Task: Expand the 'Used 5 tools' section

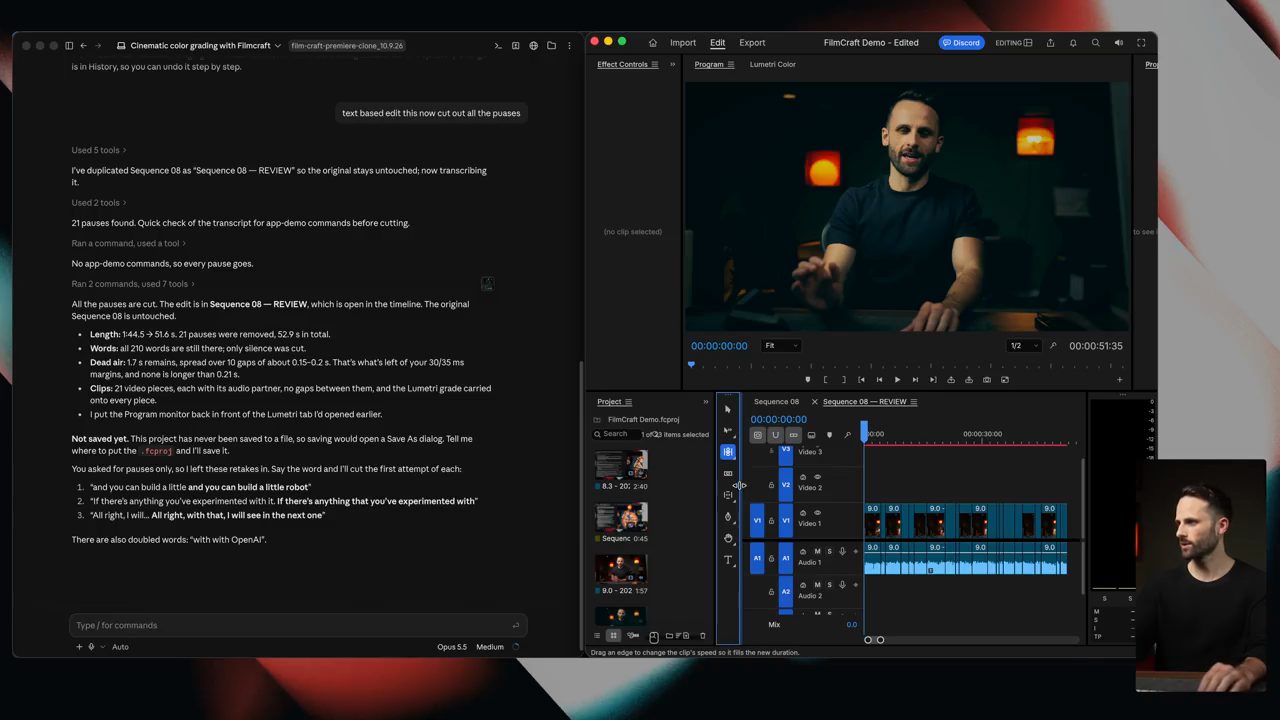Action: 99,150
